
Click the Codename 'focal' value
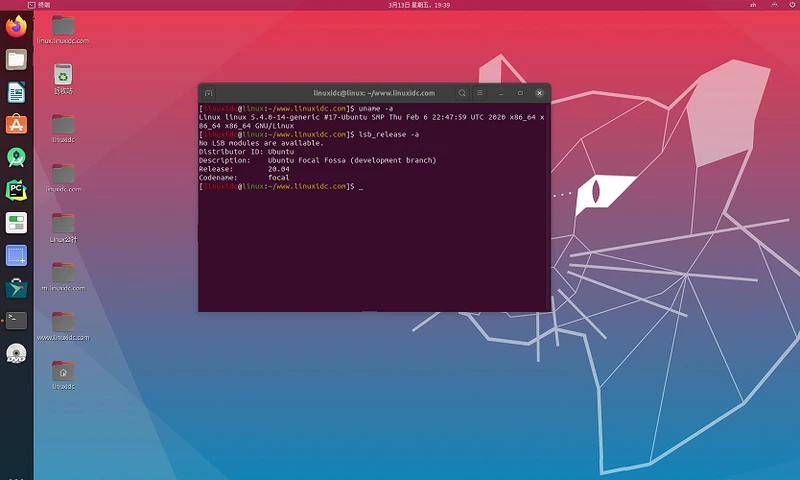point(279,178)
